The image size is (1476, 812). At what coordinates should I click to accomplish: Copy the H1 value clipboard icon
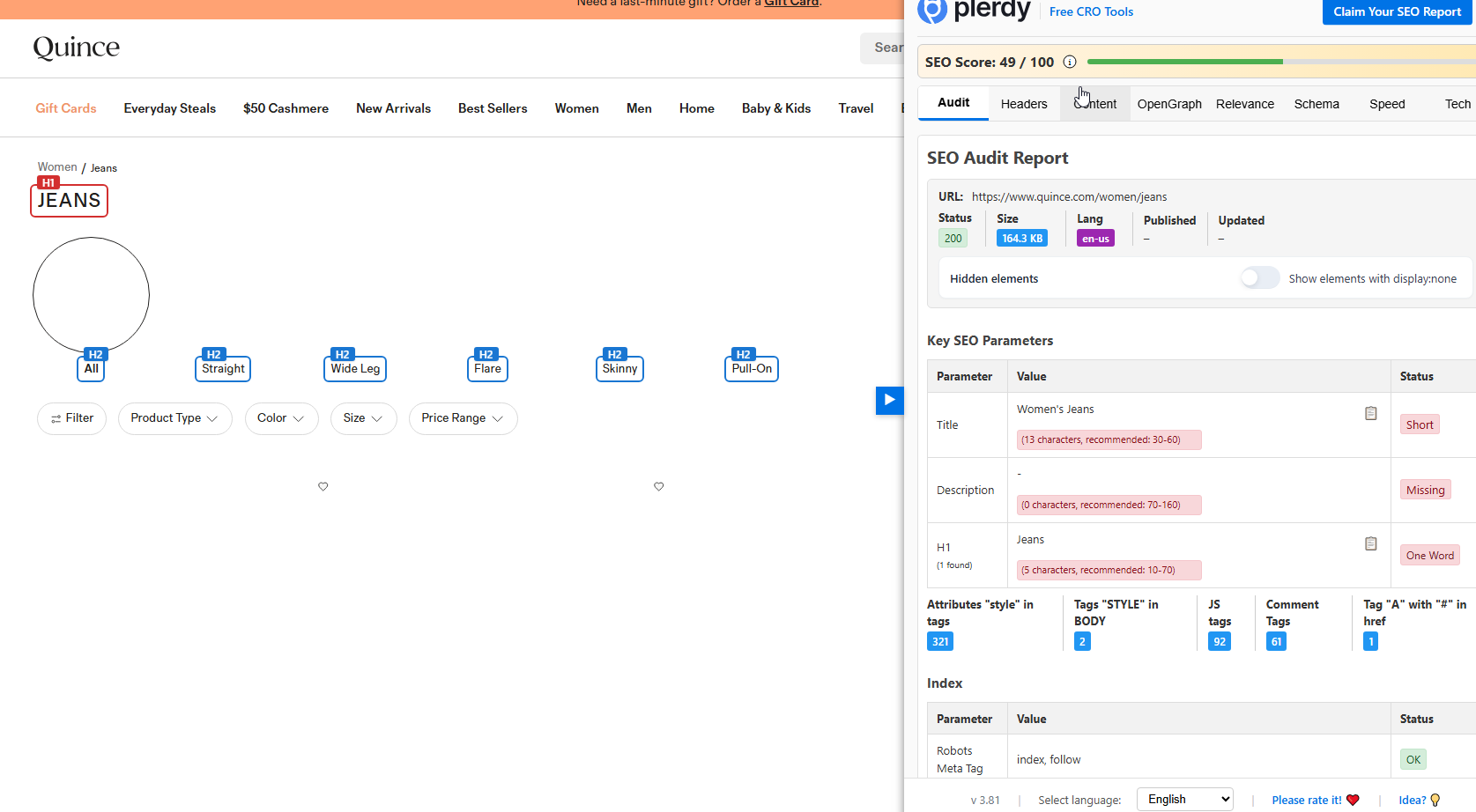click(1371, 543)
